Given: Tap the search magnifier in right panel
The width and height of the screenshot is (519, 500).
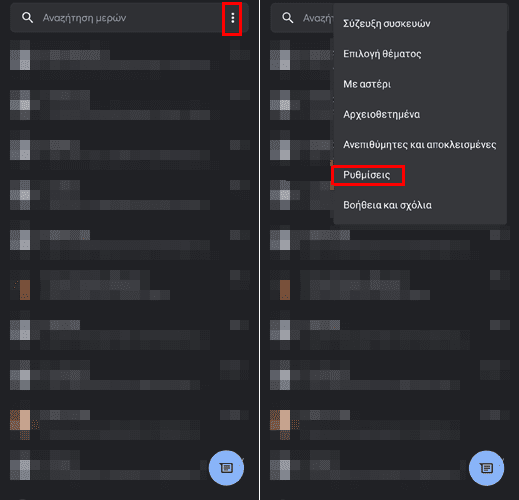Looking at the screenshot, I should (x=288, y=18).
